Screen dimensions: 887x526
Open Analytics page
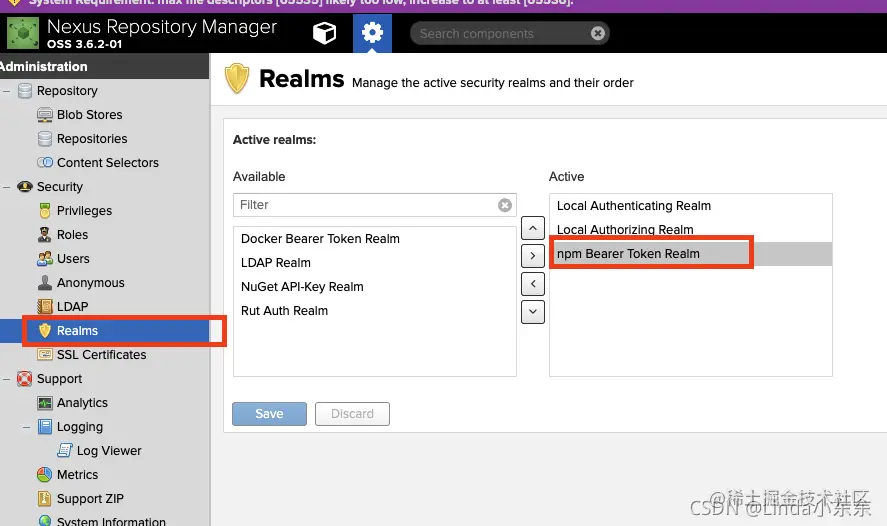[x=82, y=403]
